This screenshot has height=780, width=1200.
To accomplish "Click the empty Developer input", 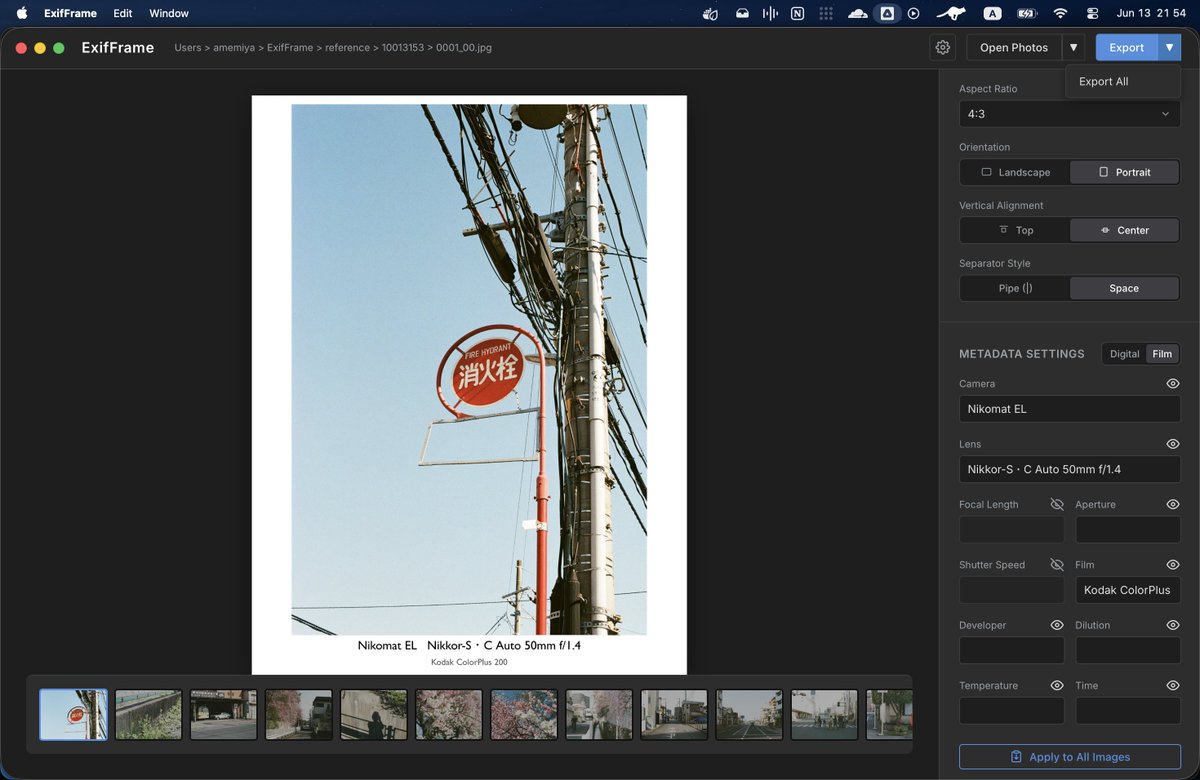I will [1011, 650].
